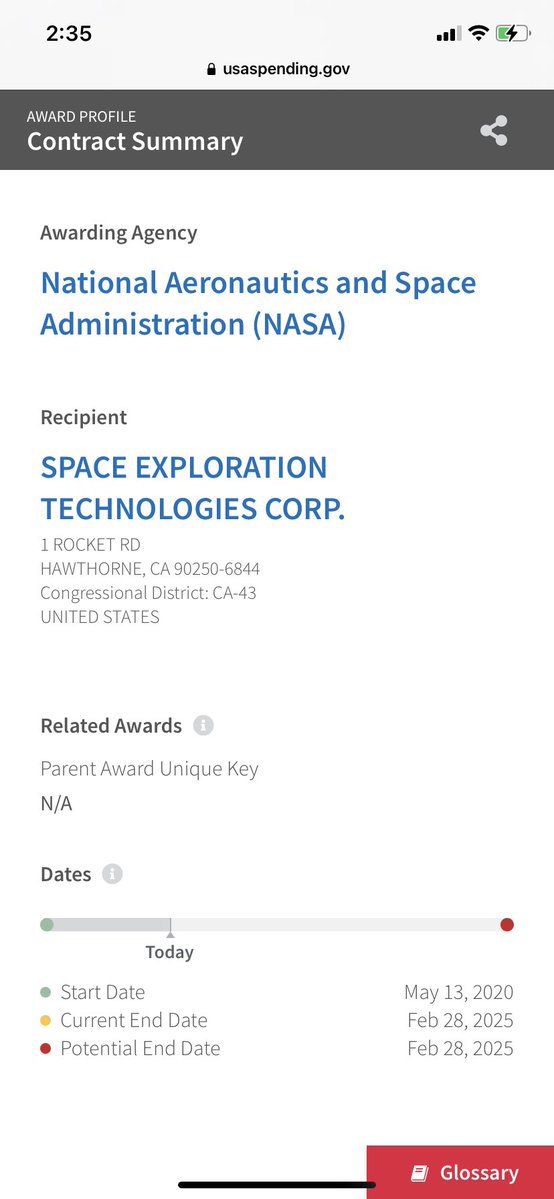Image resolution: width=554 pixels, height=1199 pixels.
Task: Open the National Aeronautics and Space Administration link
Action: [258, 304]
